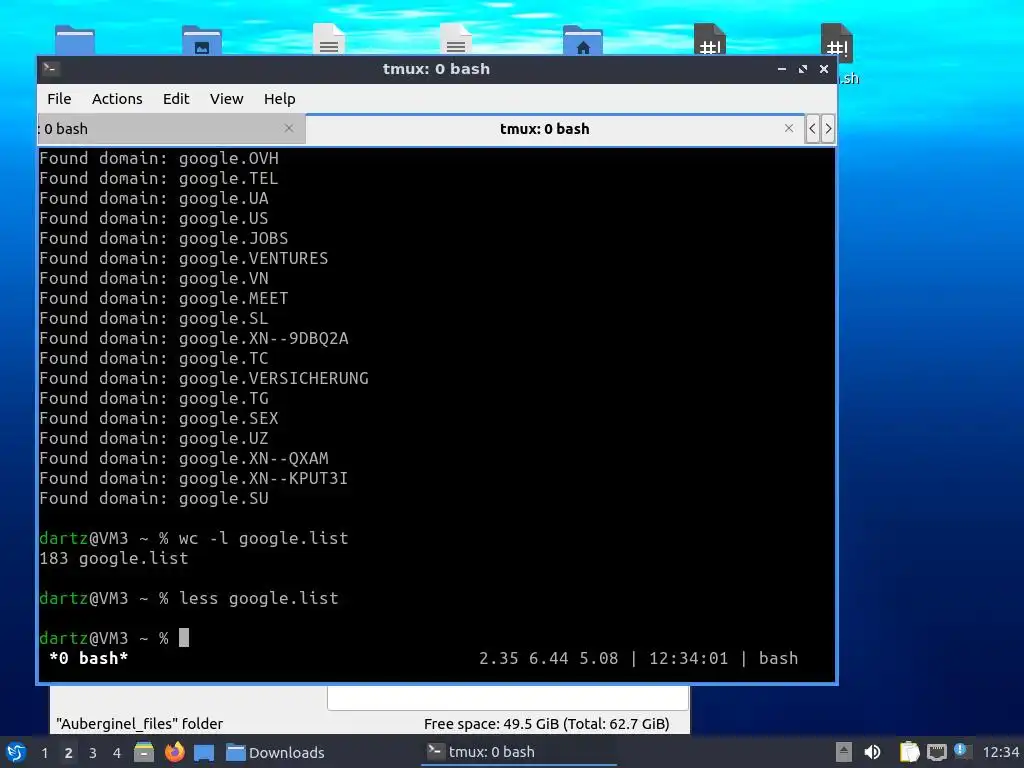Click the tmux '*0 bash*' window label
The image size is (1024, 768).
pos(88,658)
